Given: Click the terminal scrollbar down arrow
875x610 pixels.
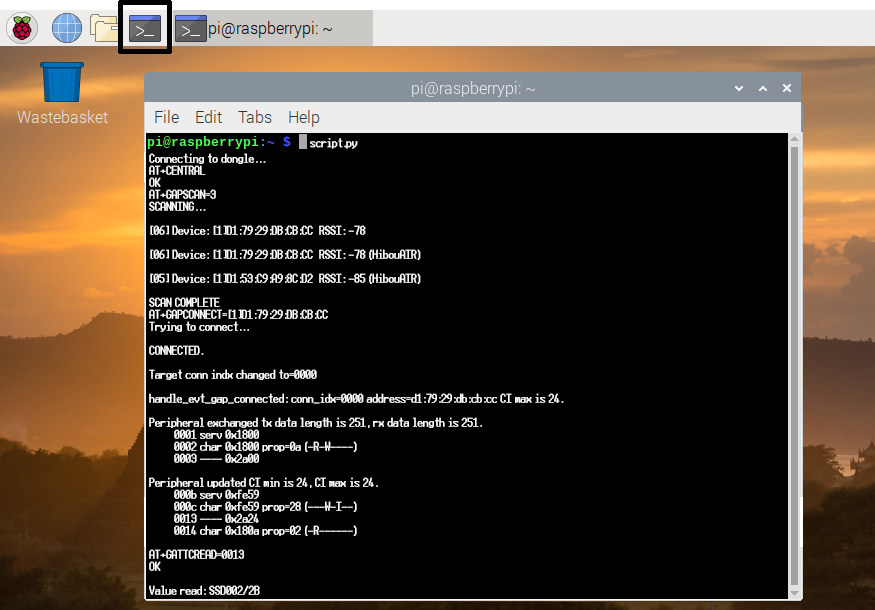Looking at the screenshot, I should coord(795,593).
